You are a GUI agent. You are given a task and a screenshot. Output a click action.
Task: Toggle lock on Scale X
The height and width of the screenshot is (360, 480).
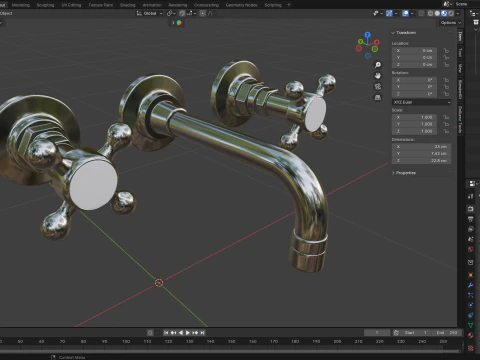446,117
